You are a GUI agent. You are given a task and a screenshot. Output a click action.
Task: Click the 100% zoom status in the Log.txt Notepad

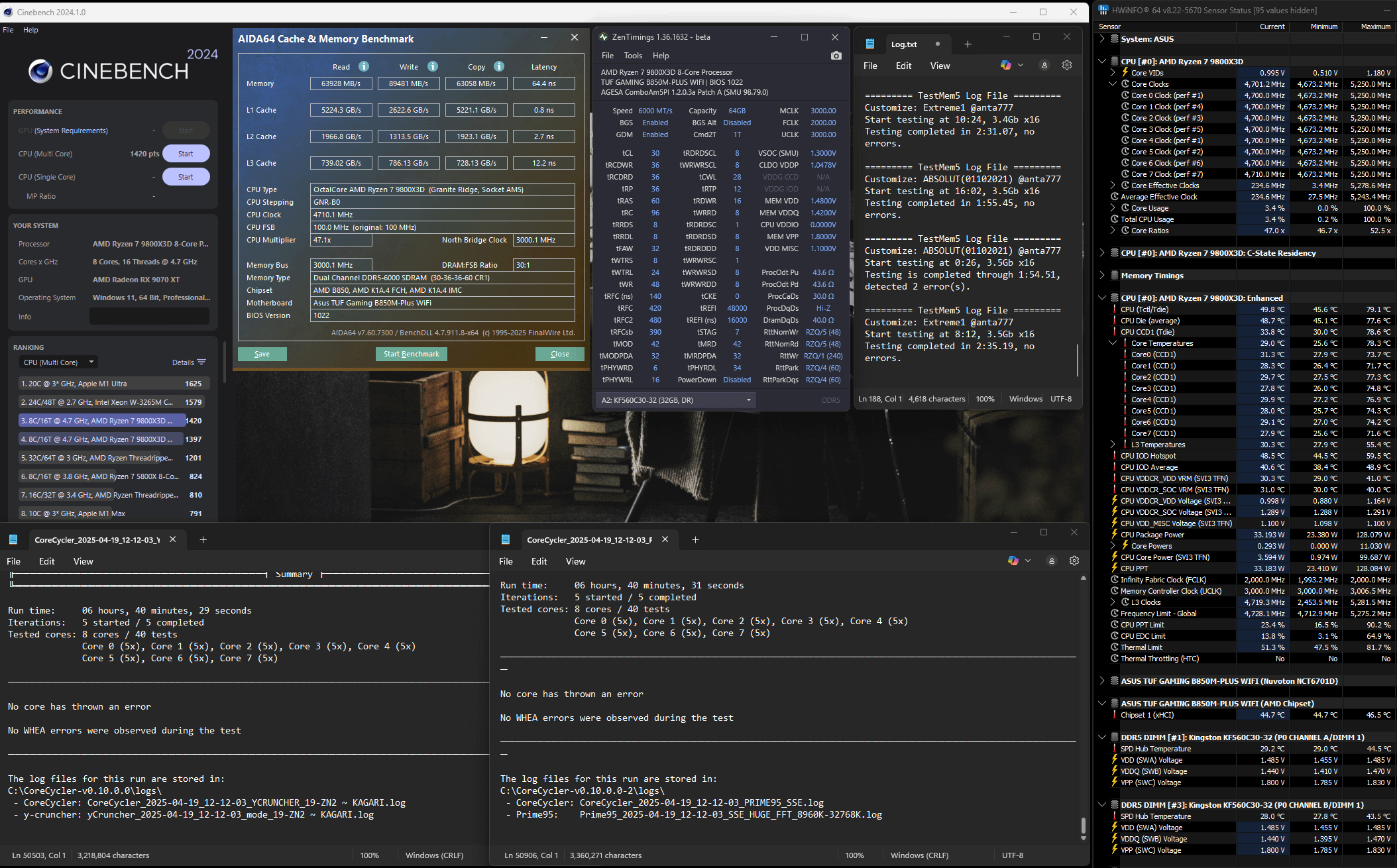985,399
